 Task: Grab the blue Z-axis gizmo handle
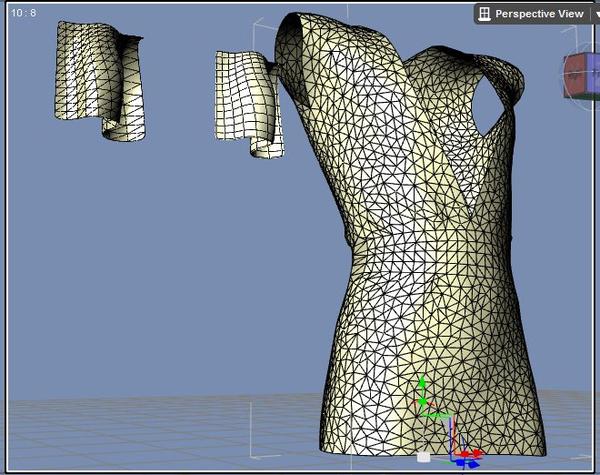[x=468, y=464]
